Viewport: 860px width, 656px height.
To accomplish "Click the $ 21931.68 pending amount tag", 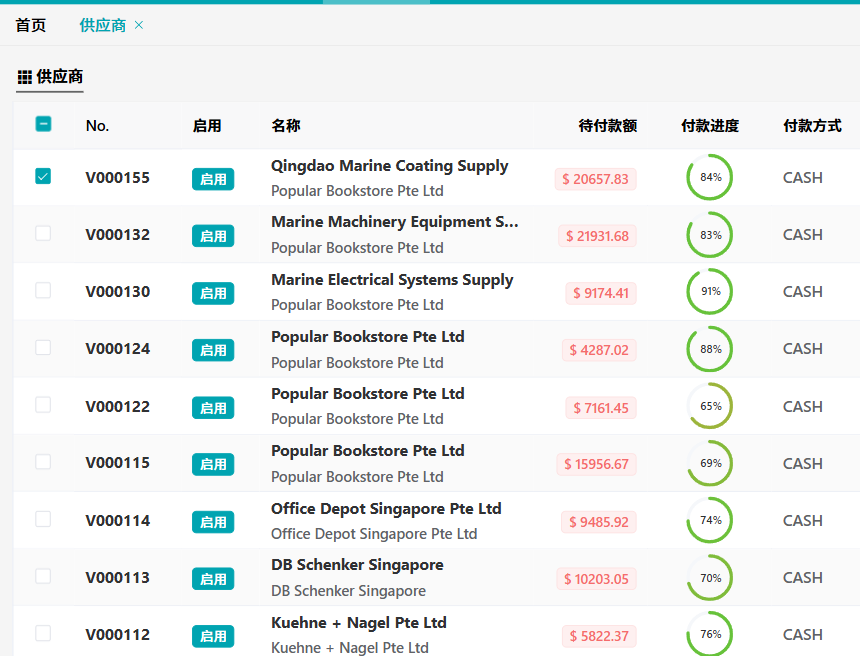I will pos(597,236).
